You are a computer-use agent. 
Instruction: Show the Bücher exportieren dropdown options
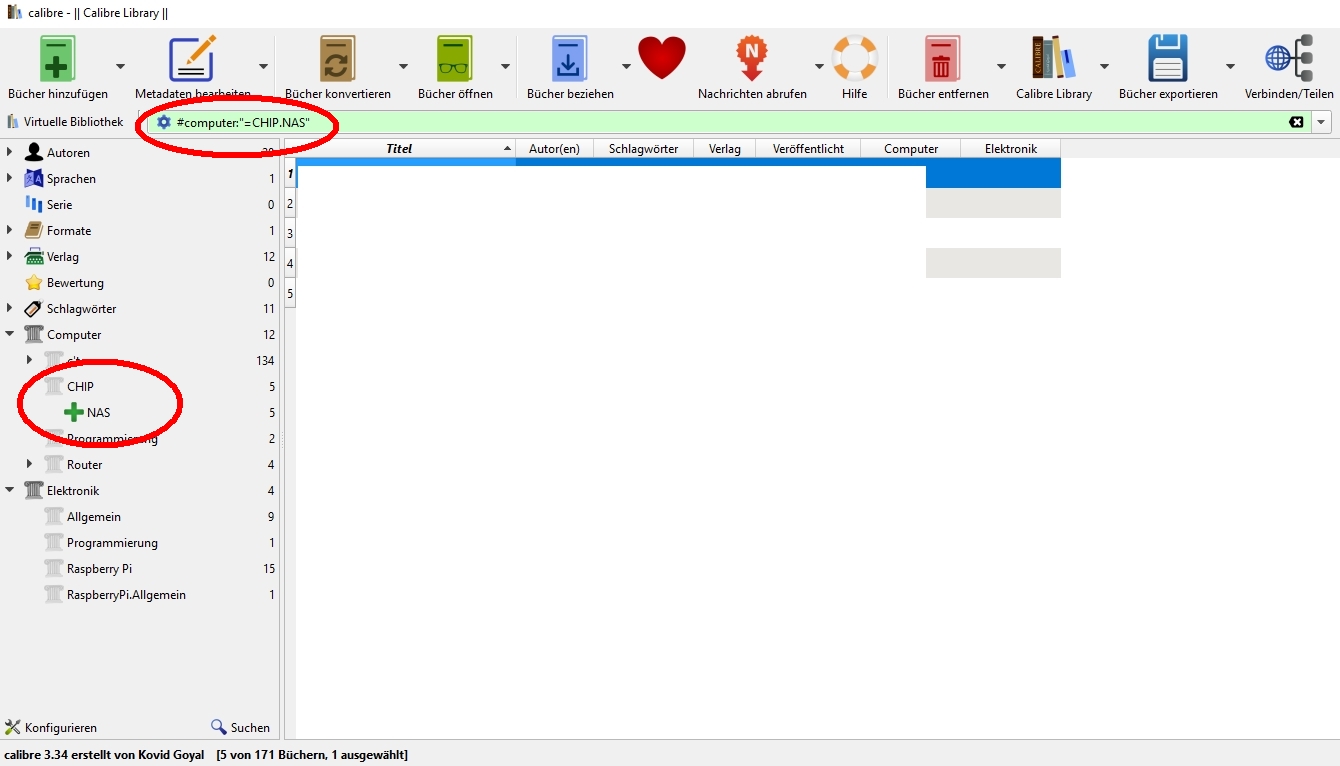[1230, 67]
